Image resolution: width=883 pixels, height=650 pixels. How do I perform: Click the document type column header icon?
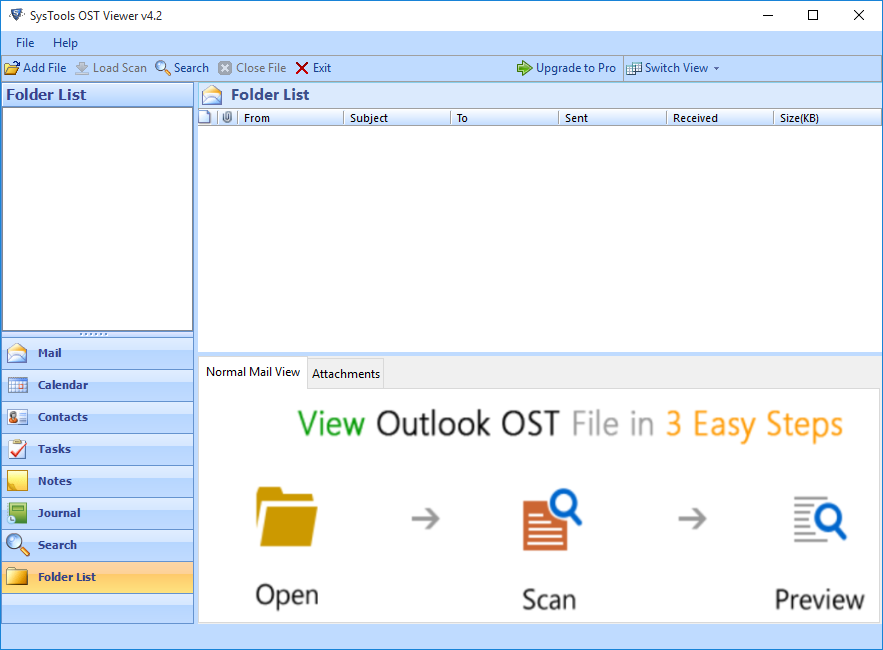pyautogui.click(x=205, y=117)
